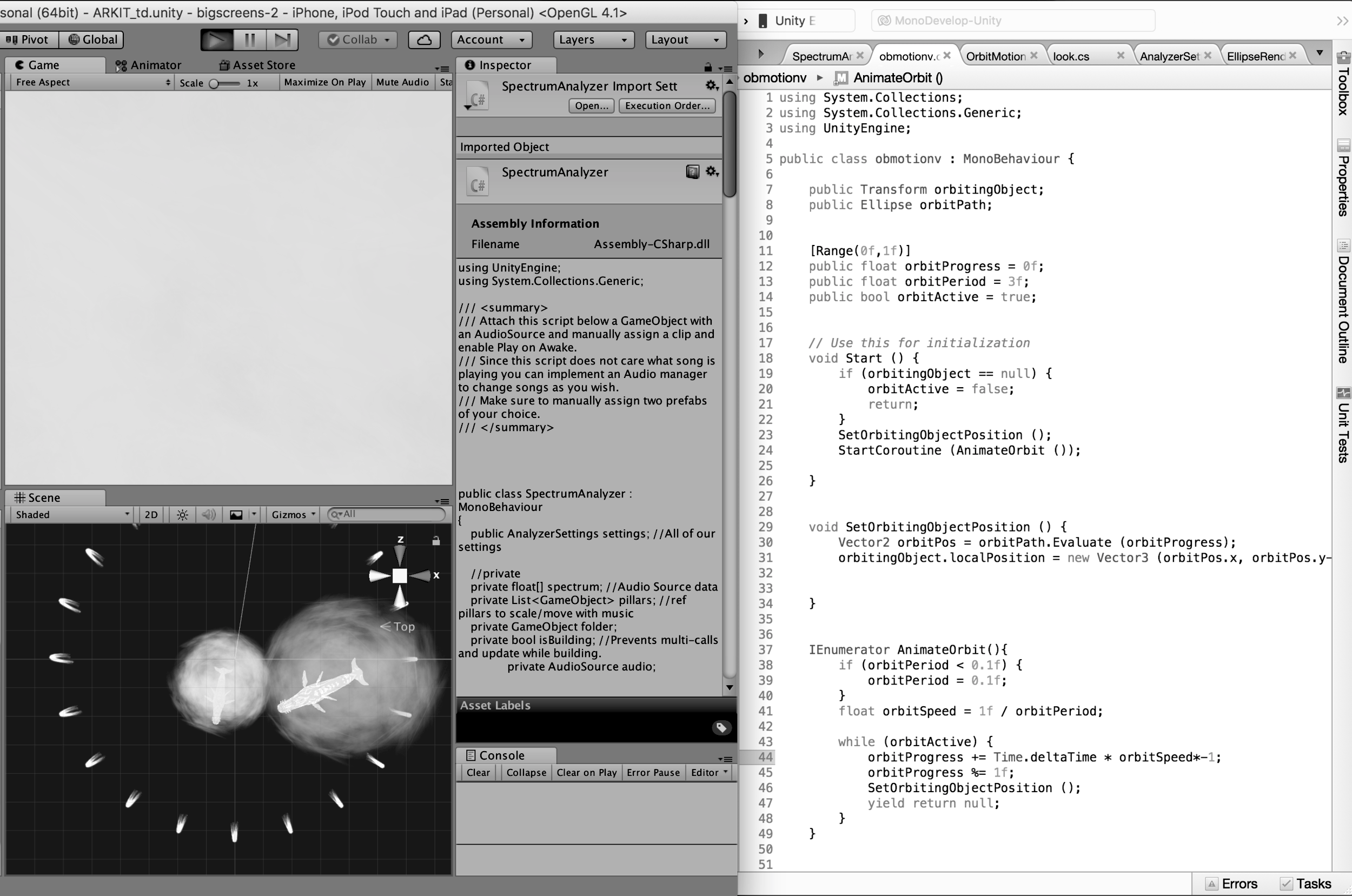
Task: Click the Game view Scale slider
Action: tap(223, 83)
